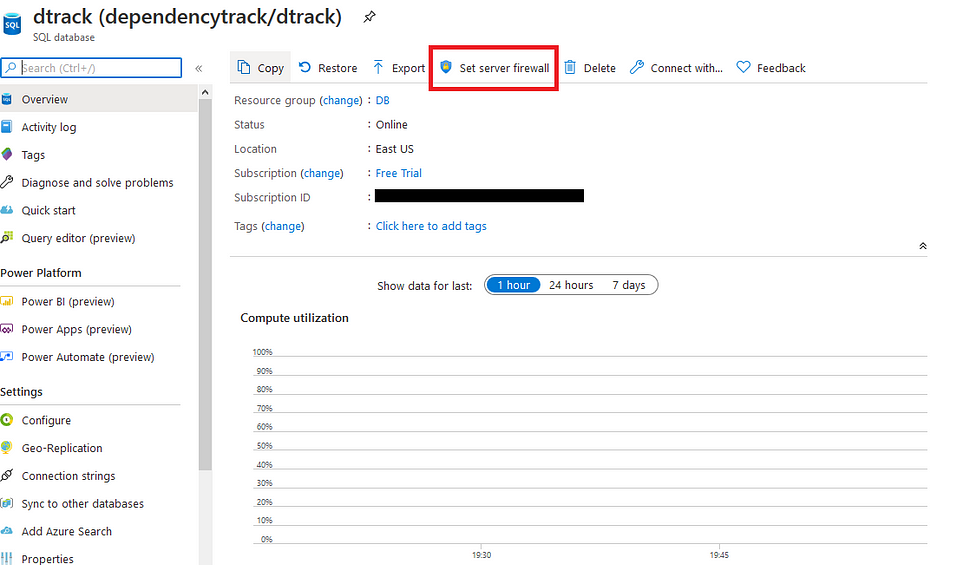The image size is (963, 565).
Task: Open the DB resource group link
Action: (382, 100)
